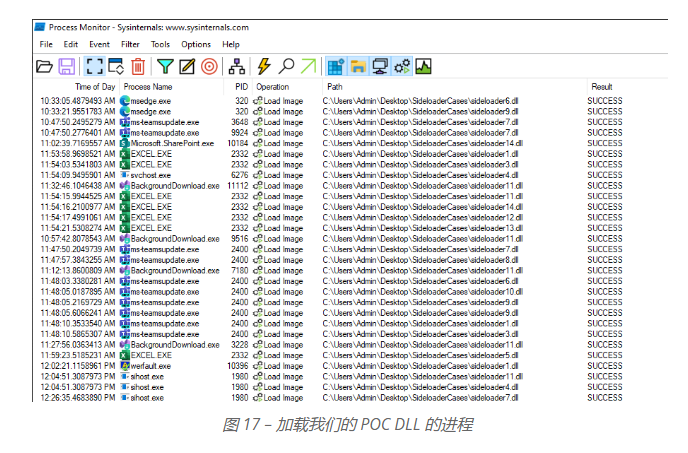Toggle the Capture events icon

click(x=94, y=67)
